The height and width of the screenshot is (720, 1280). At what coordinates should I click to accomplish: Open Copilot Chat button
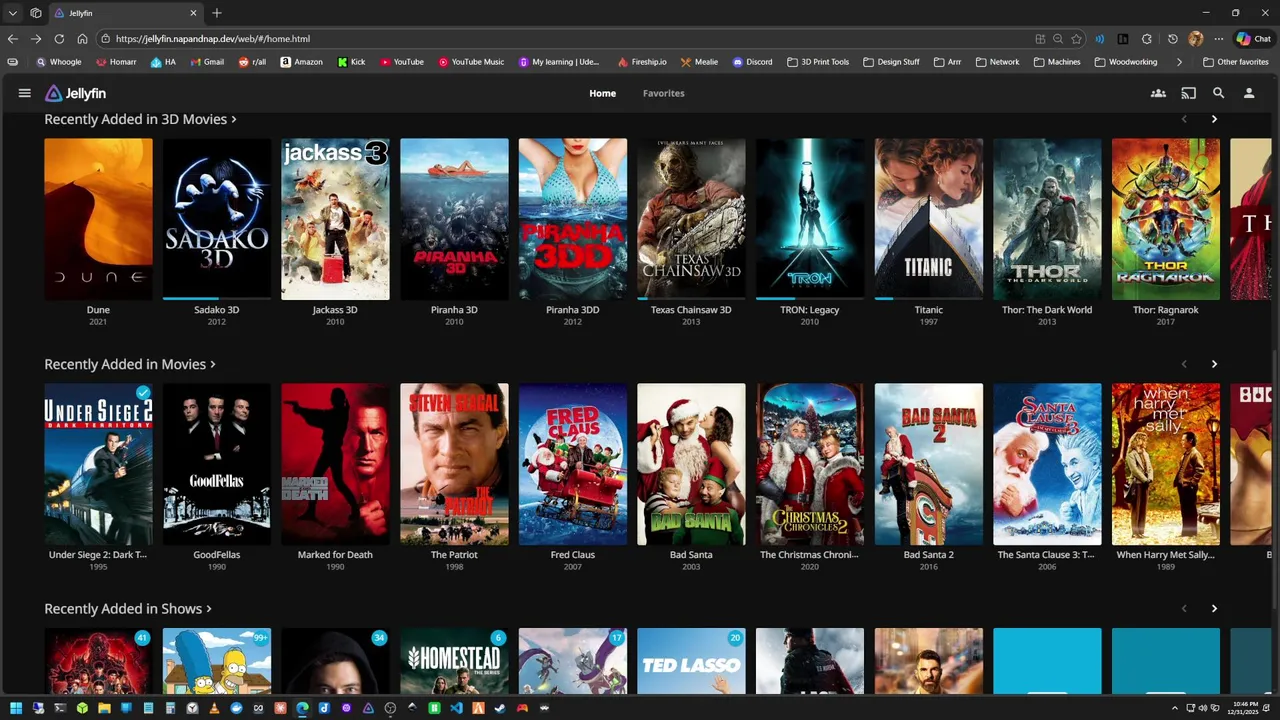click(1254, 39)
